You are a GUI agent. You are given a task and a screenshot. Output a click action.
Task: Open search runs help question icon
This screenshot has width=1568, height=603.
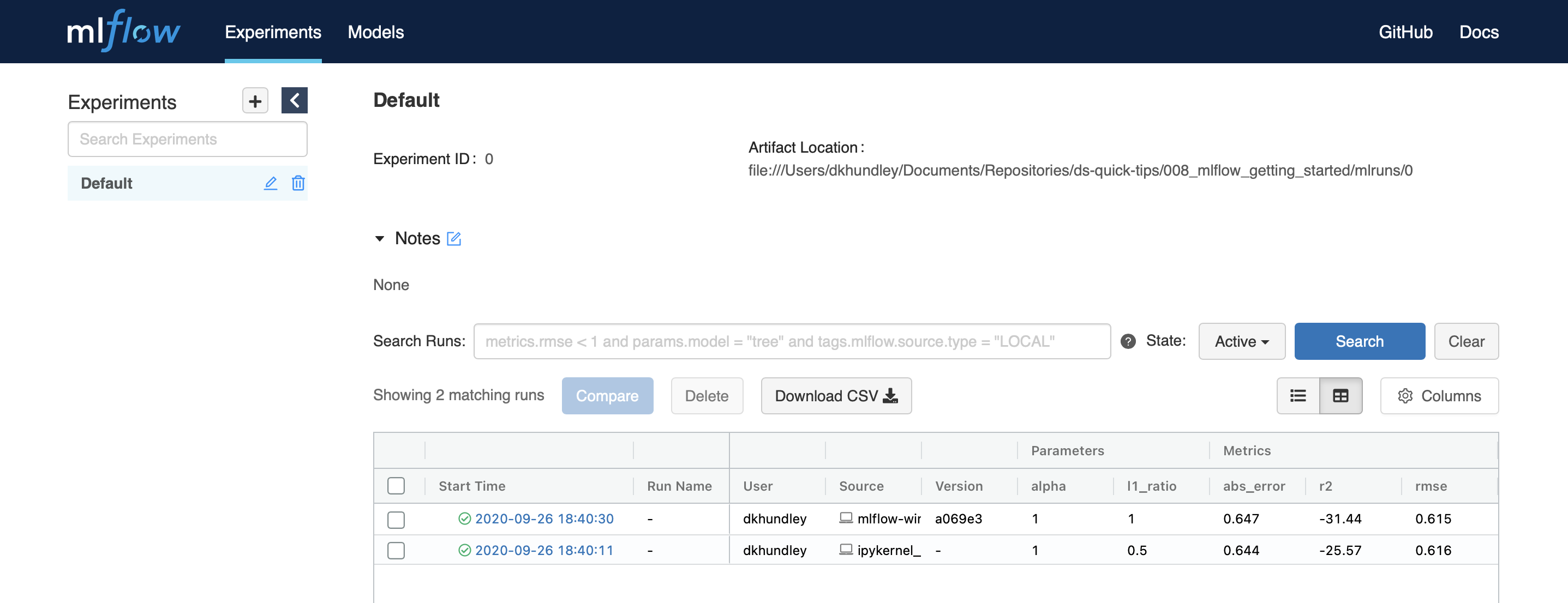[x=1127, y=341]
